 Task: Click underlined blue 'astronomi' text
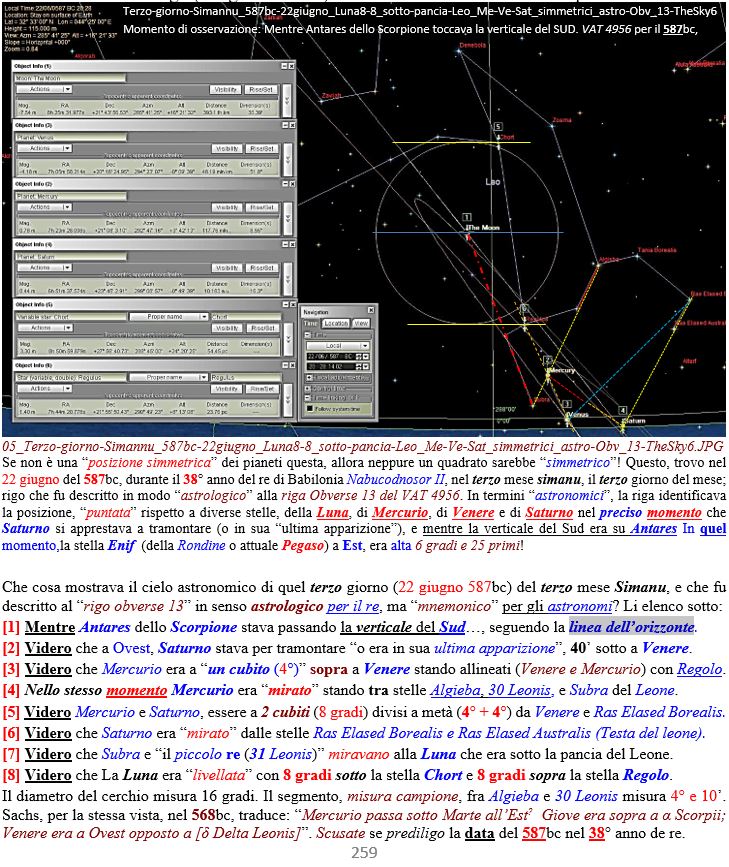click(x=579, y=607)
